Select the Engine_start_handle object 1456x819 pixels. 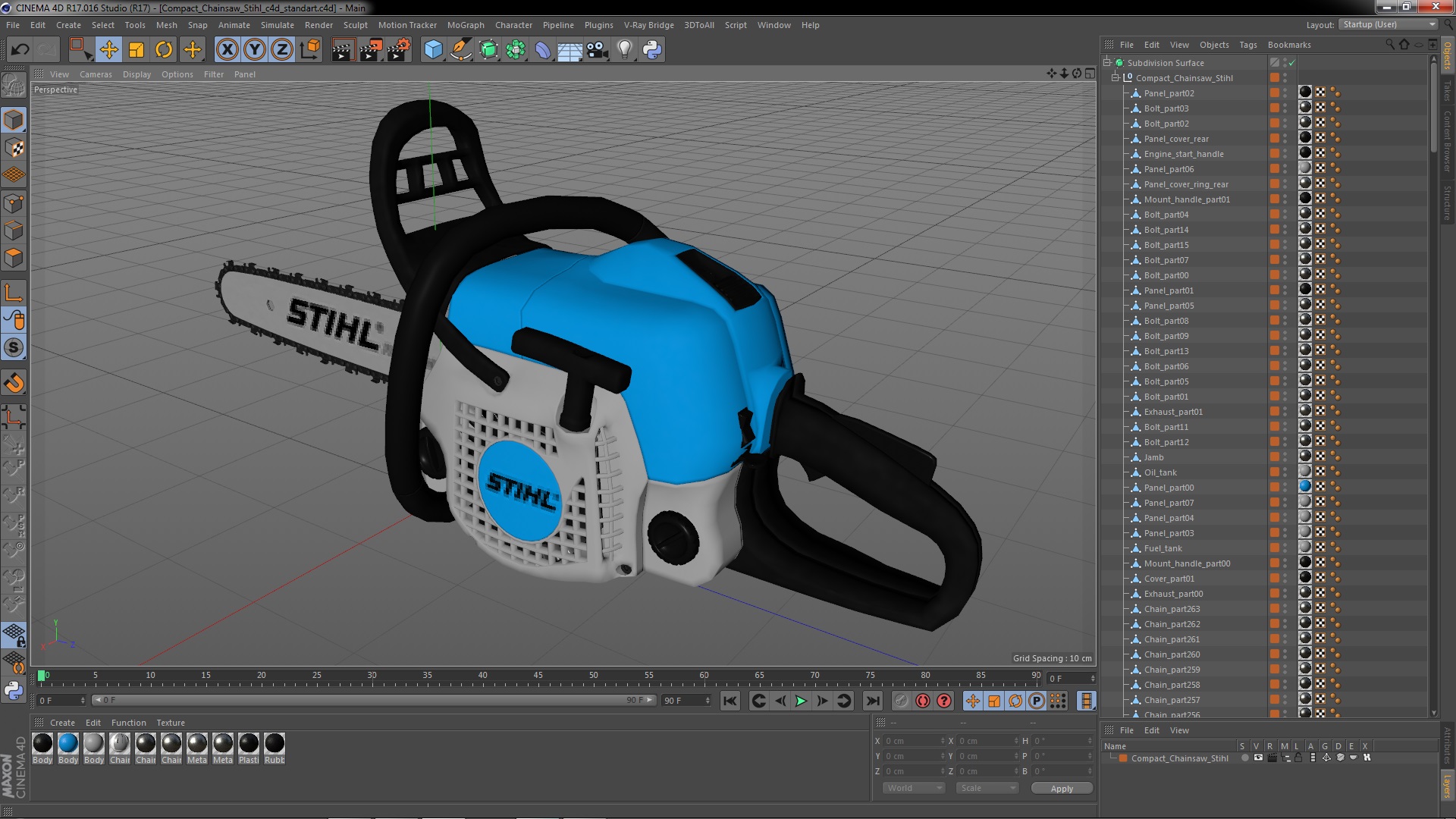click(x=1183, y=154)
